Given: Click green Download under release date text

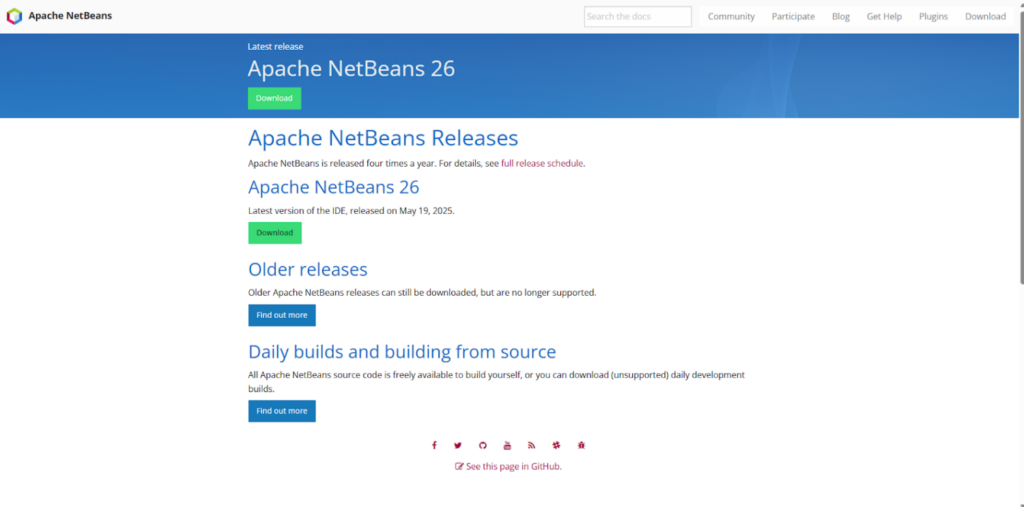Looking at the screenshot, I should pyautogui.click(x=274, y=233).
